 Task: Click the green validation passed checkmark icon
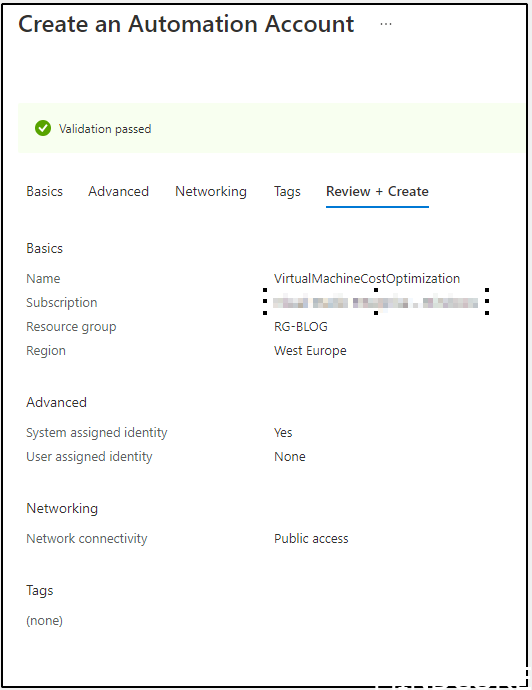point(43,128)
